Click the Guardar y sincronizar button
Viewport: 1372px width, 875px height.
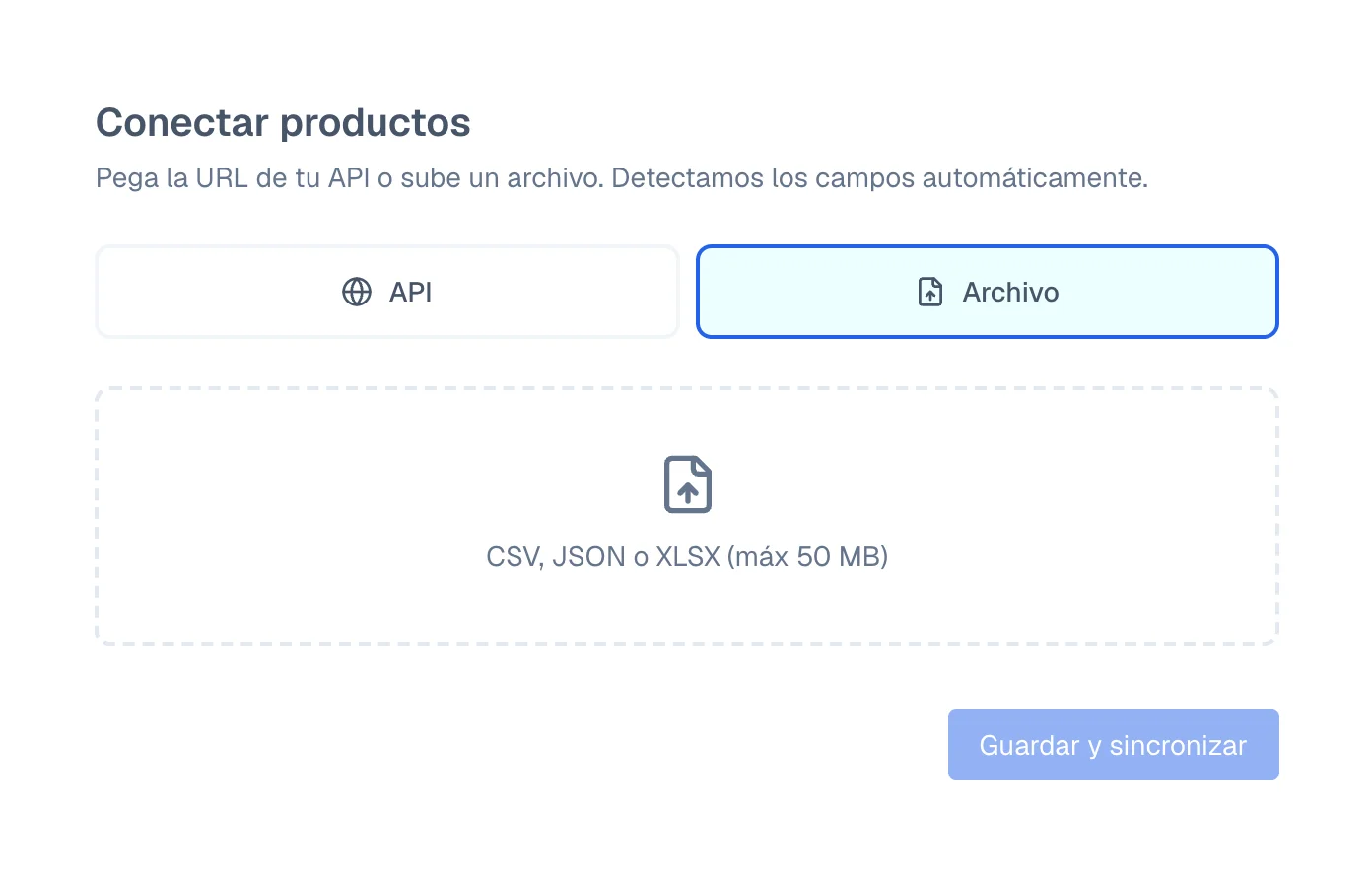(1114, 745)
